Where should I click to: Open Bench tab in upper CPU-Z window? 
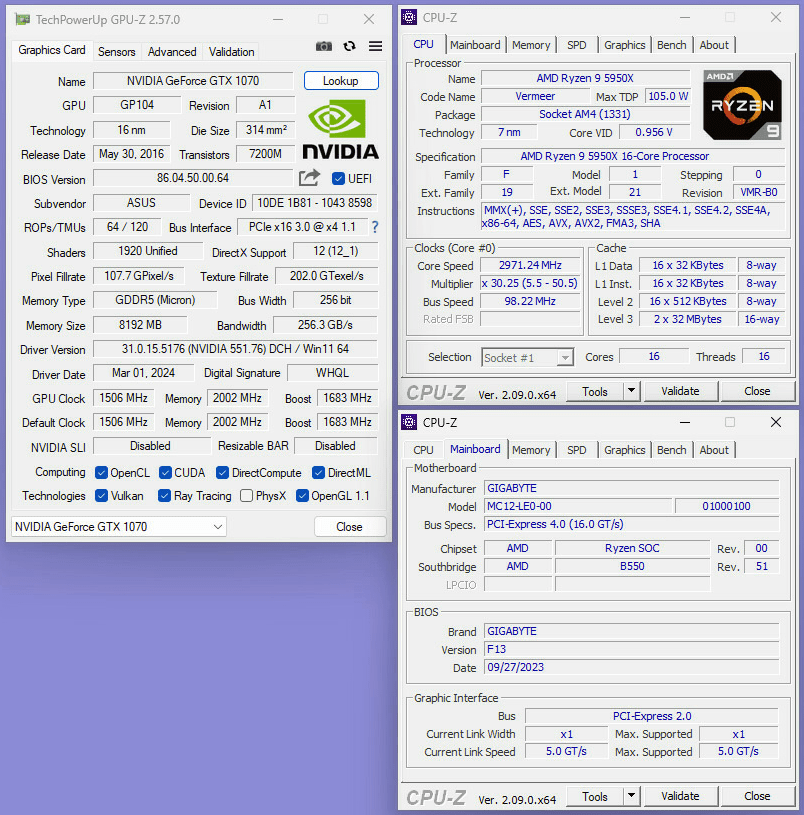(671, 45)
